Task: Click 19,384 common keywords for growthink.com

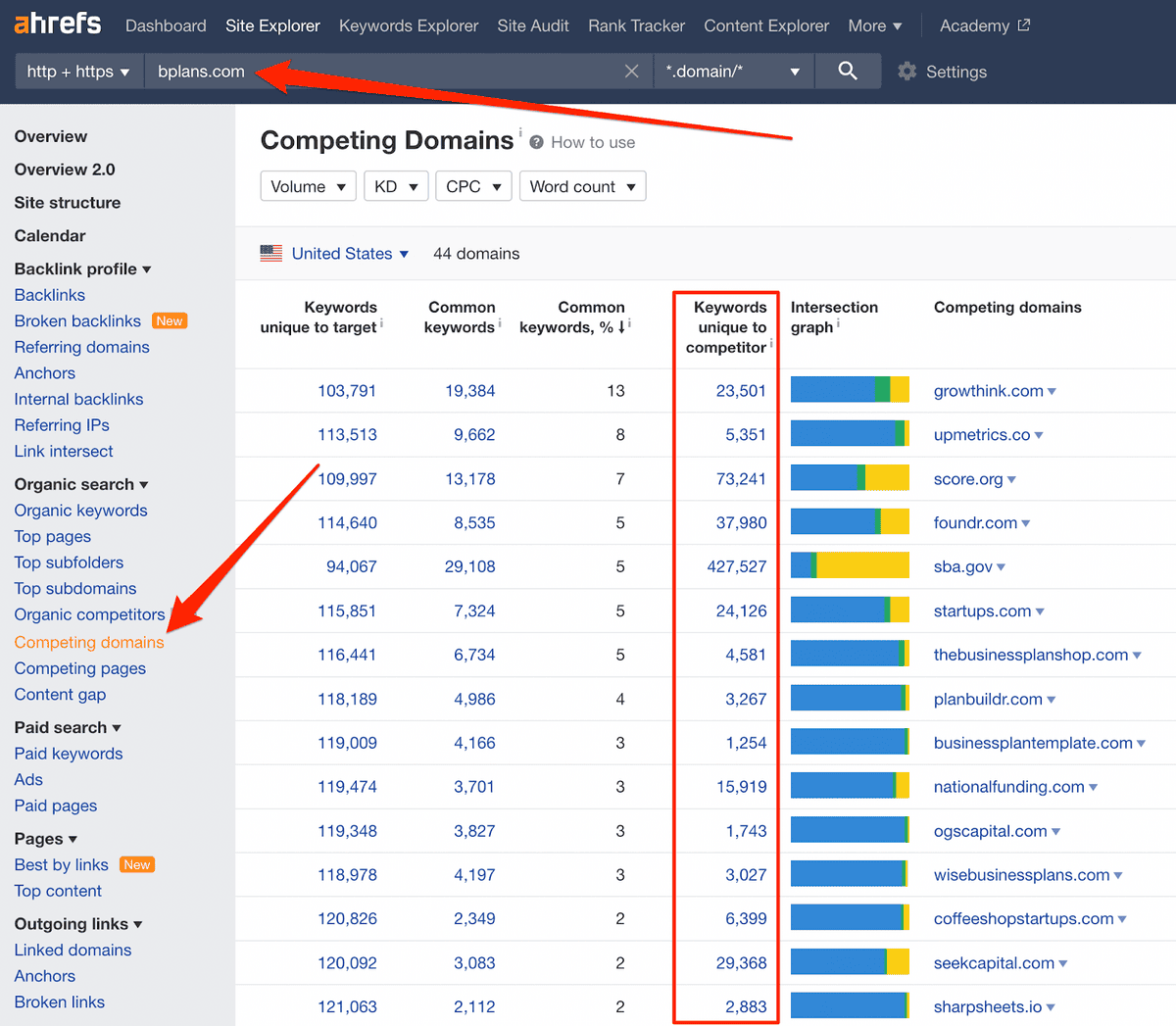Action: (470, 391)
